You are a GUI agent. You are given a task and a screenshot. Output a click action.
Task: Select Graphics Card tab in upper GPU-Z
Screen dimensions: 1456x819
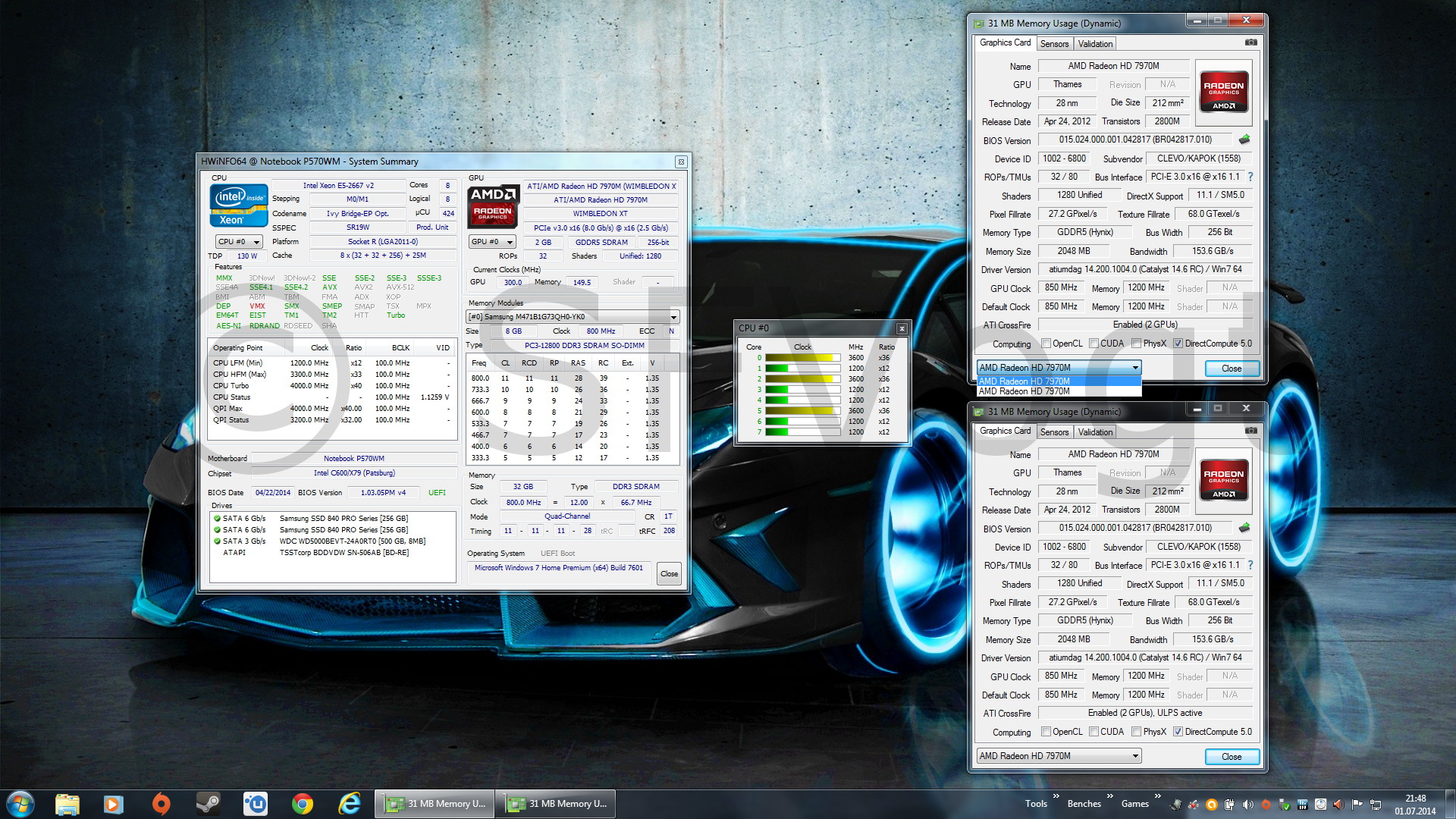tap(1005, 42)
